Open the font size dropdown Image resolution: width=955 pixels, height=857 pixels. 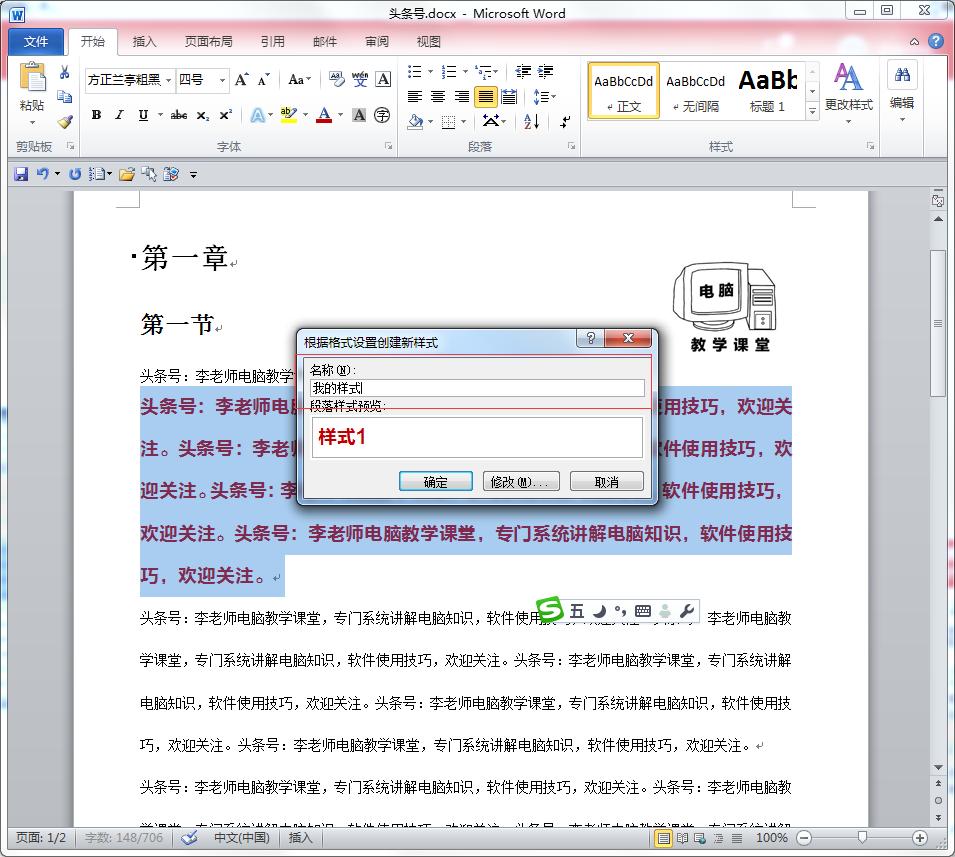(x=222, y=80)
